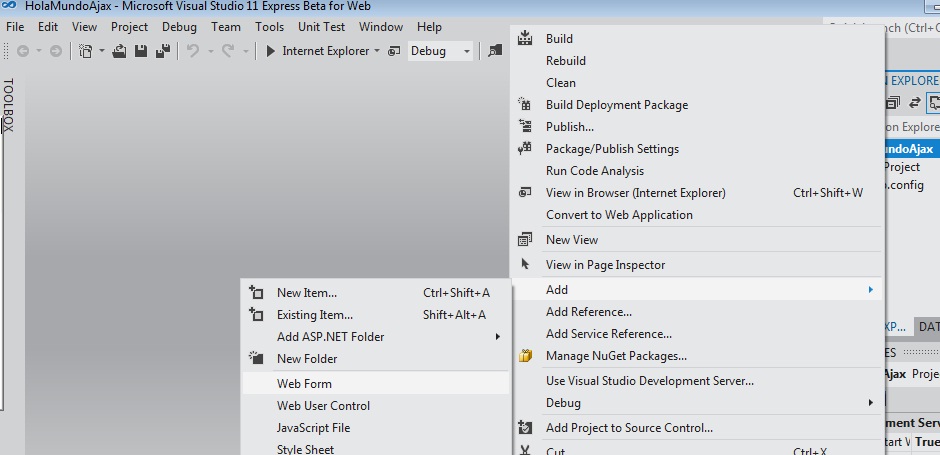
Task: Click the Undo toolbar arrow
Action: (193, 52)
